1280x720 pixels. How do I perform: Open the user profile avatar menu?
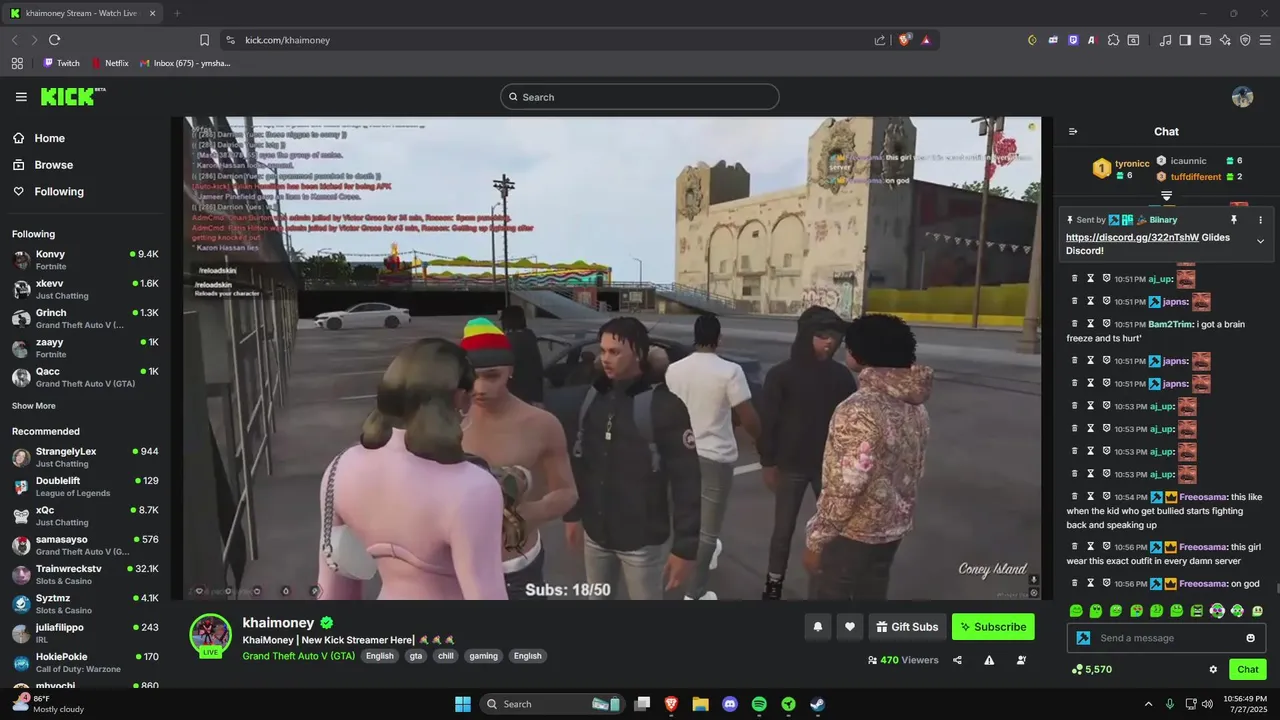point(1242,97)
